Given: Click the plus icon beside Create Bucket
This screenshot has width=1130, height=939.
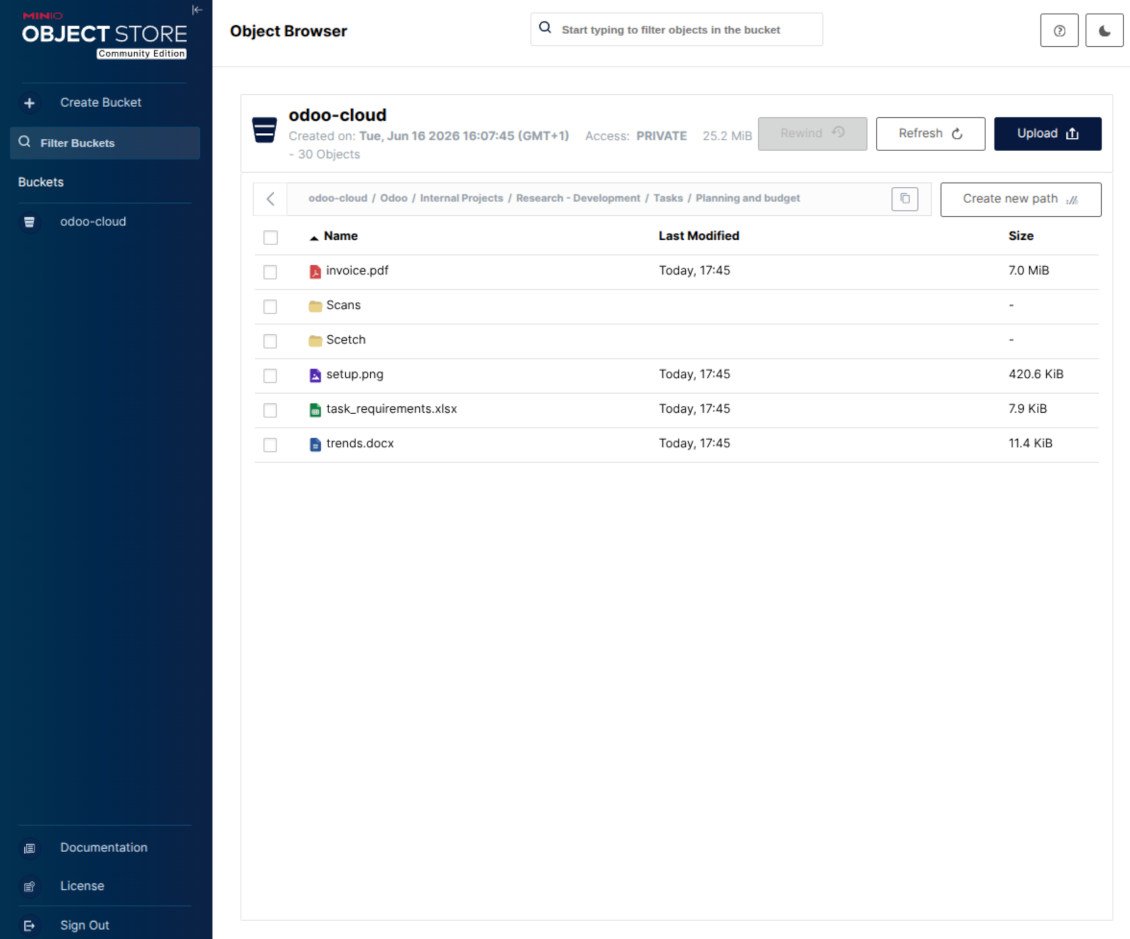Looking at the screenshot, I should (30, 103).
